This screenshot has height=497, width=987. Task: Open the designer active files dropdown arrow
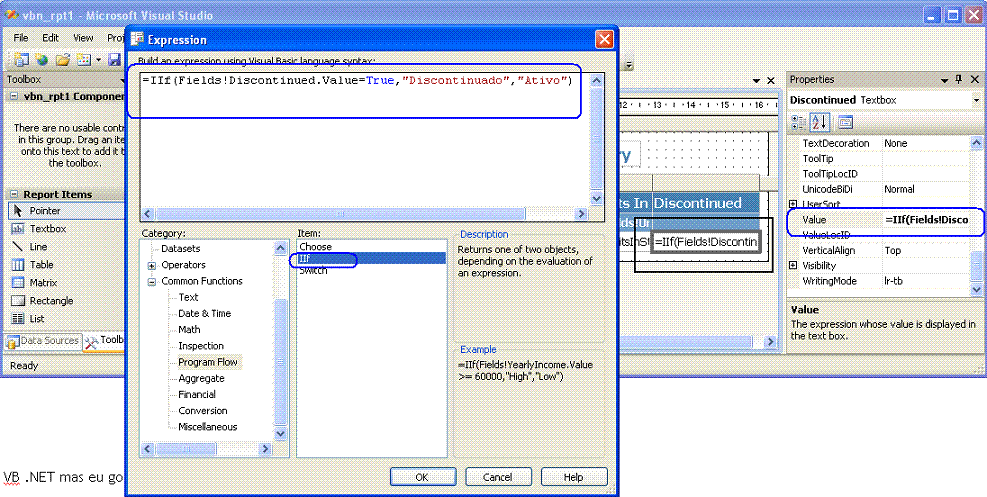point(757,81)
